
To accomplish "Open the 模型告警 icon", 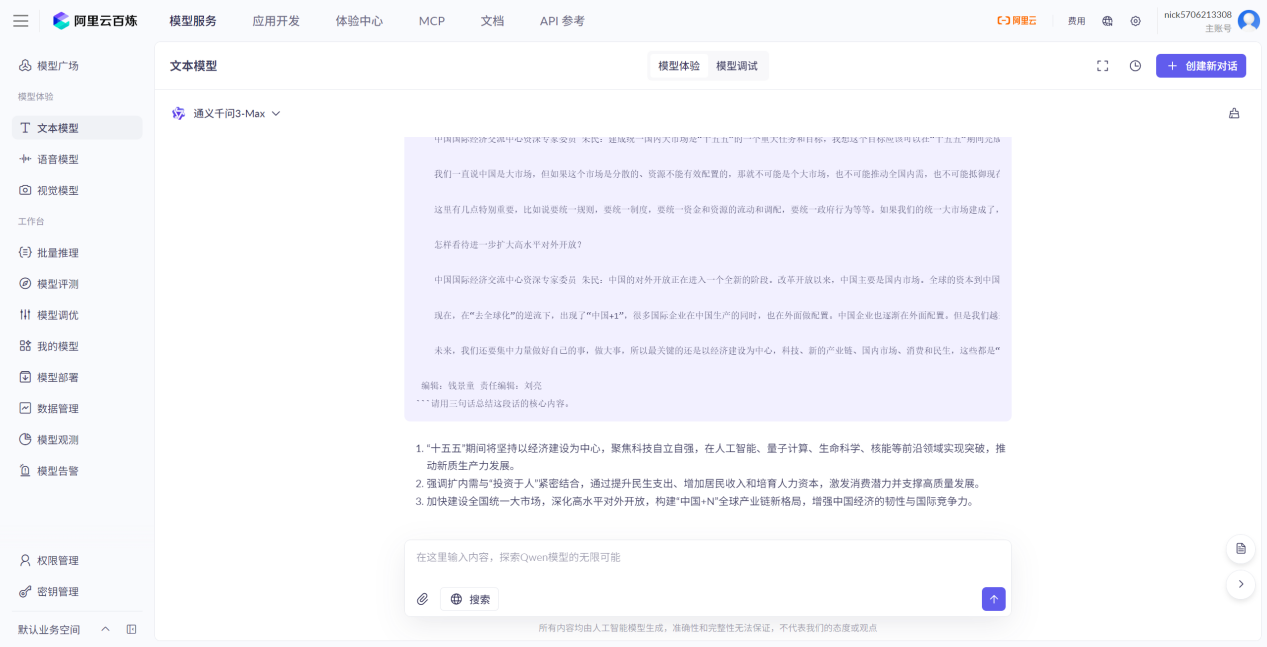I will point(25,470).
